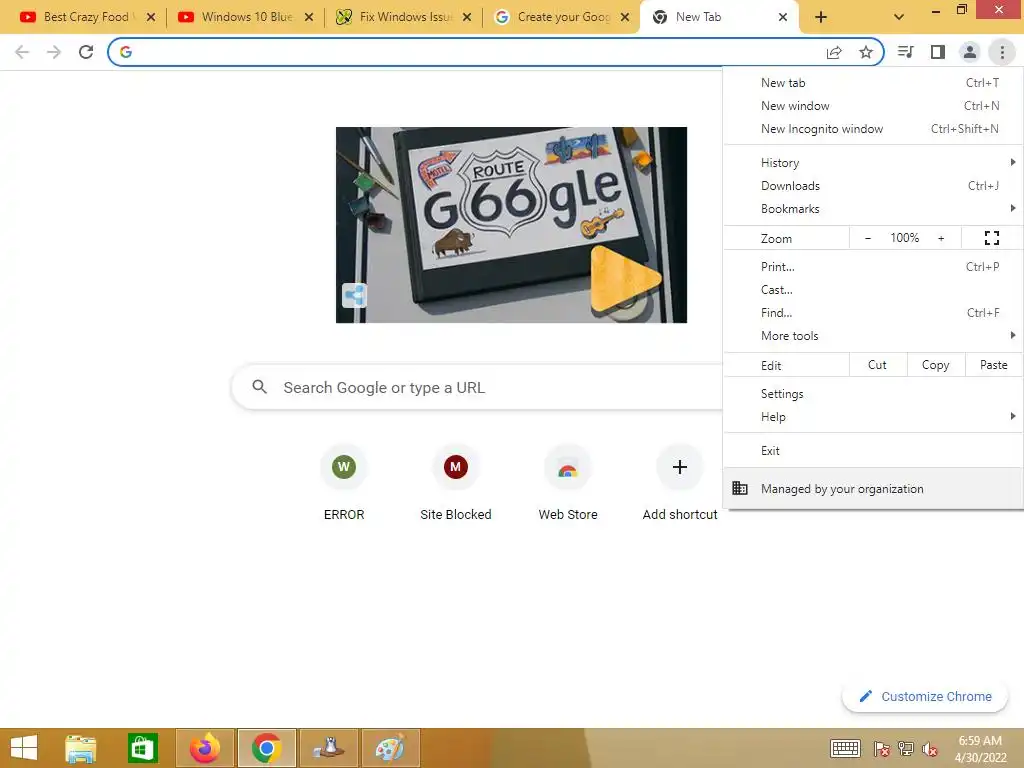Click the touch keyboard tray icon
1024x768 pixels.
[x=845, y=749]
